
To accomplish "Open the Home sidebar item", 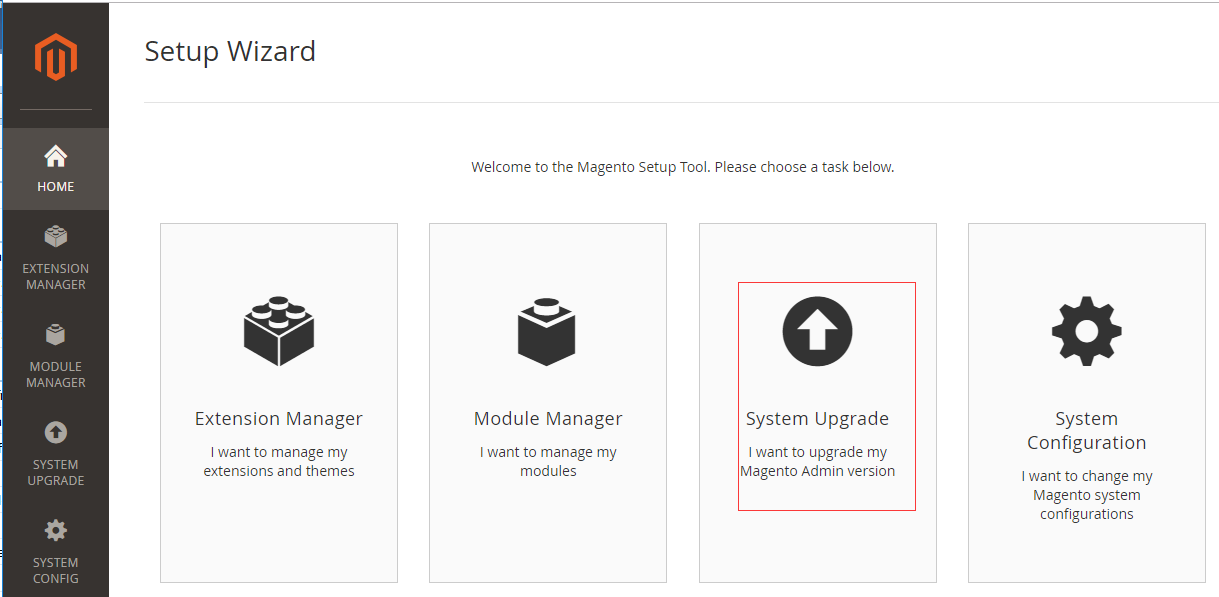I will (x=56, y=169).
